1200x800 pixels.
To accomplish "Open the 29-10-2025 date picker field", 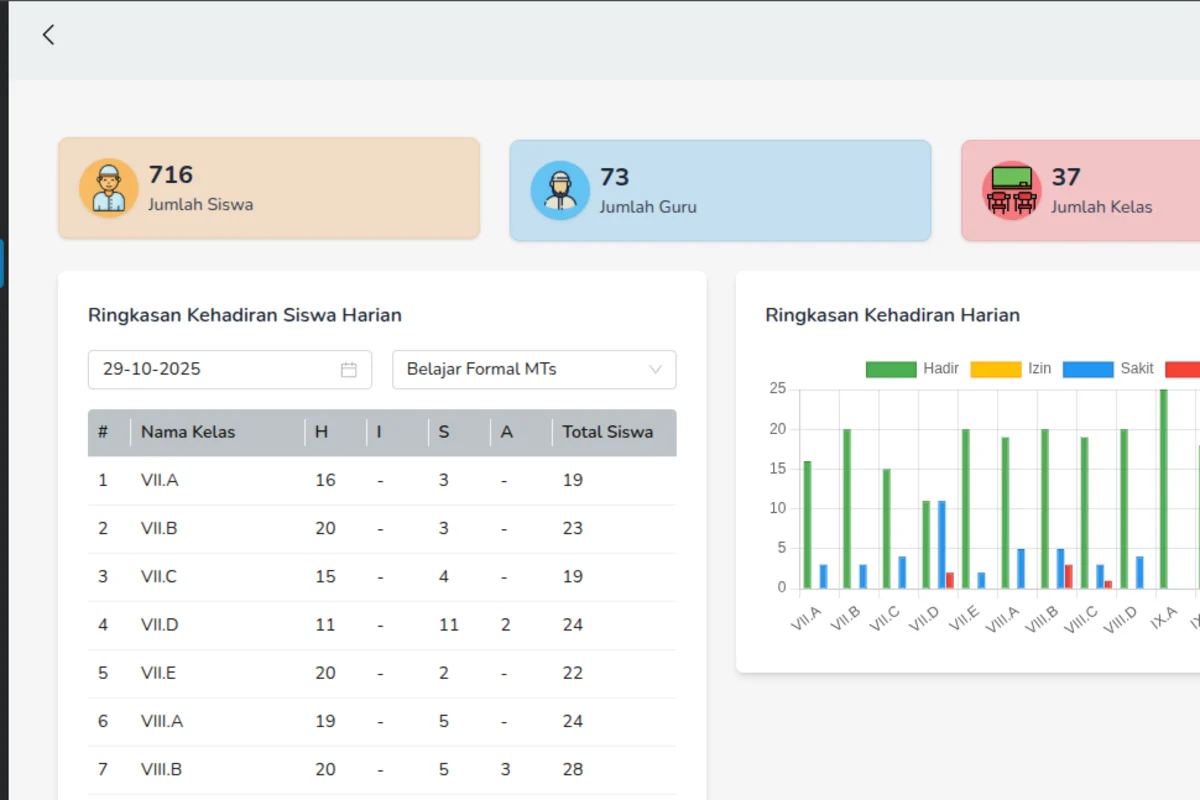I will (230, 370).
